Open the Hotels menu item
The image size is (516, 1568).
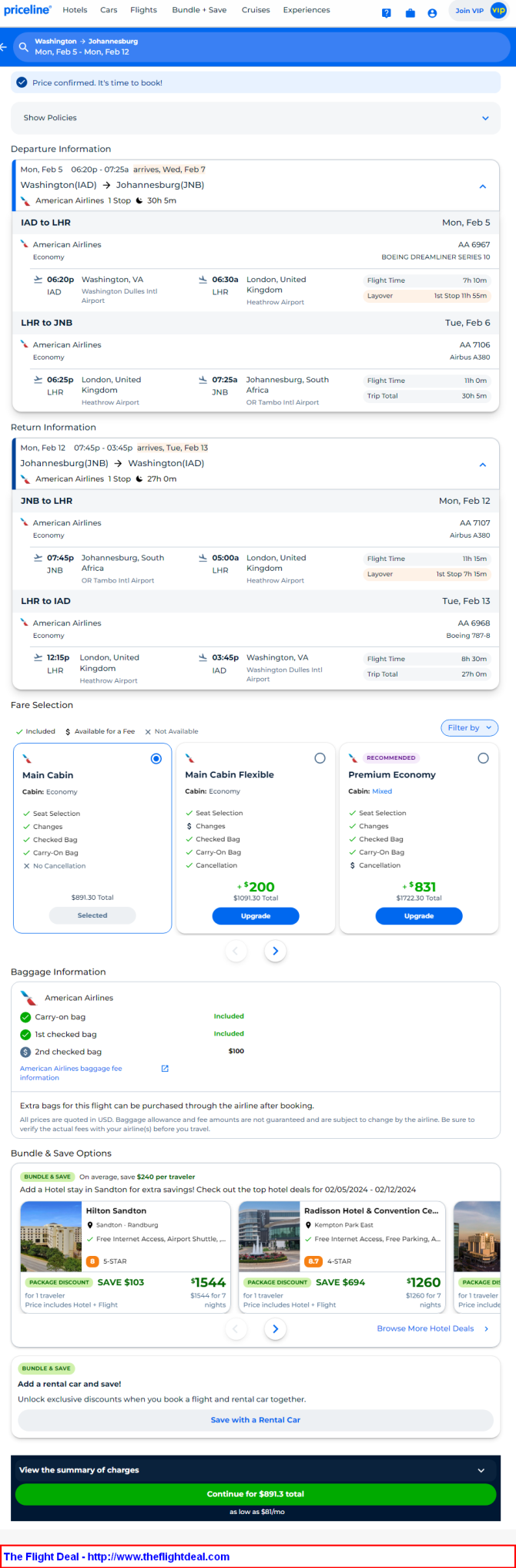[75, 10]
